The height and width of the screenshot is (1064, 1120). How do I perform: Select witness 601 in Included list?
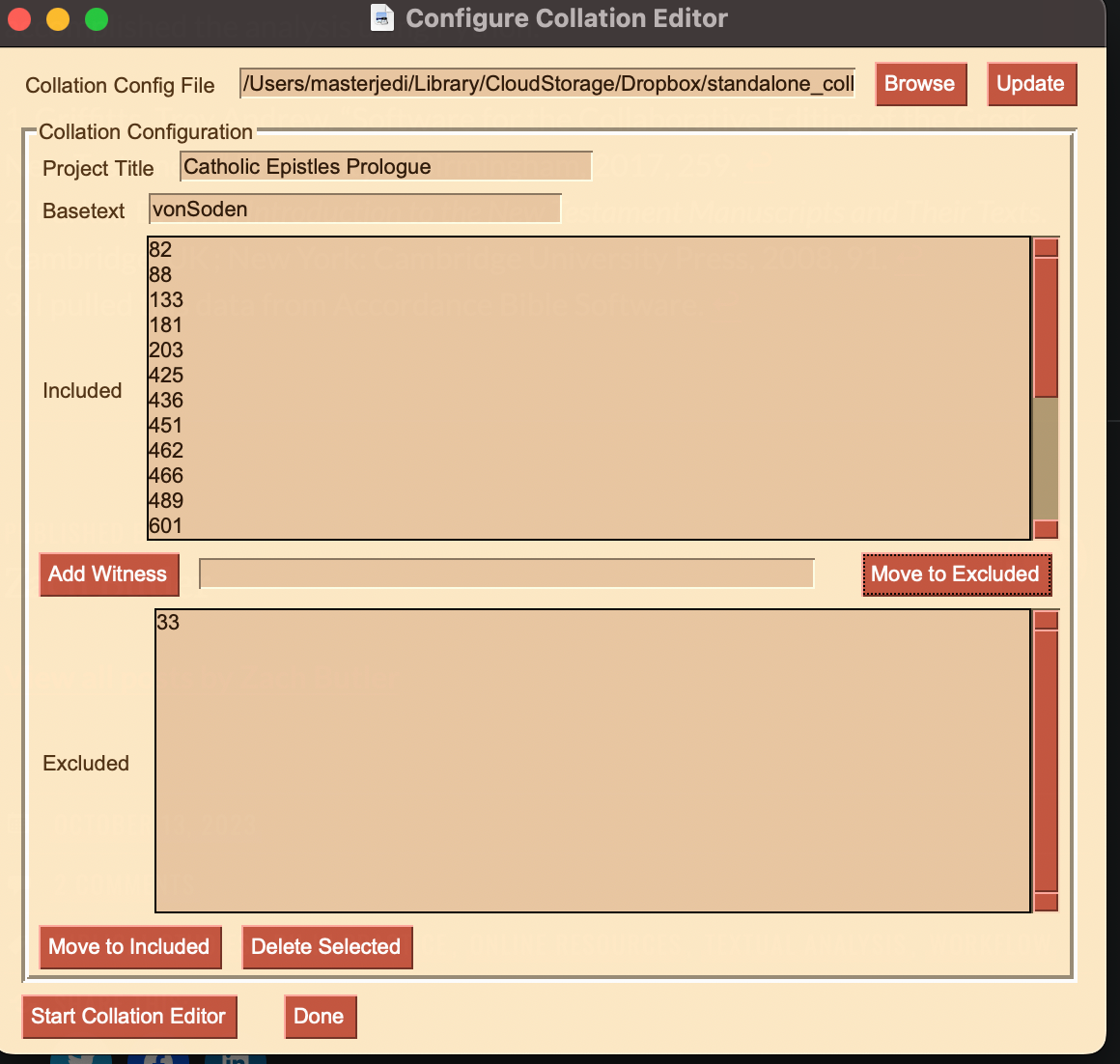[x=166, y=526]
